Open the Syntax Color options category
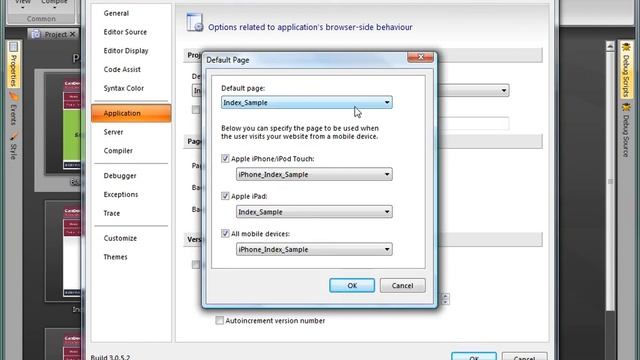This screenshot has height=360, width=640. pyautogui.click(x=124, y=88)
